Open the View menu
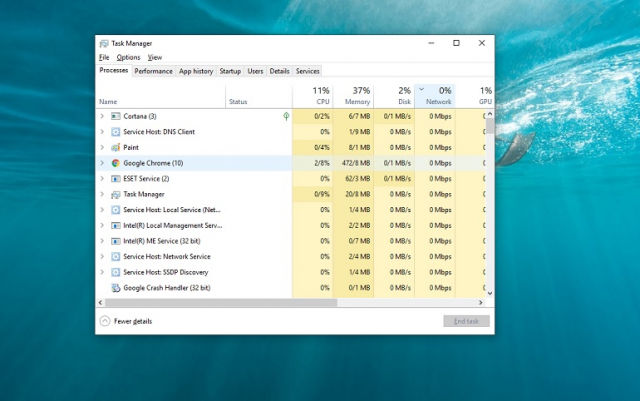640x401 pixels. pos(155,58)
